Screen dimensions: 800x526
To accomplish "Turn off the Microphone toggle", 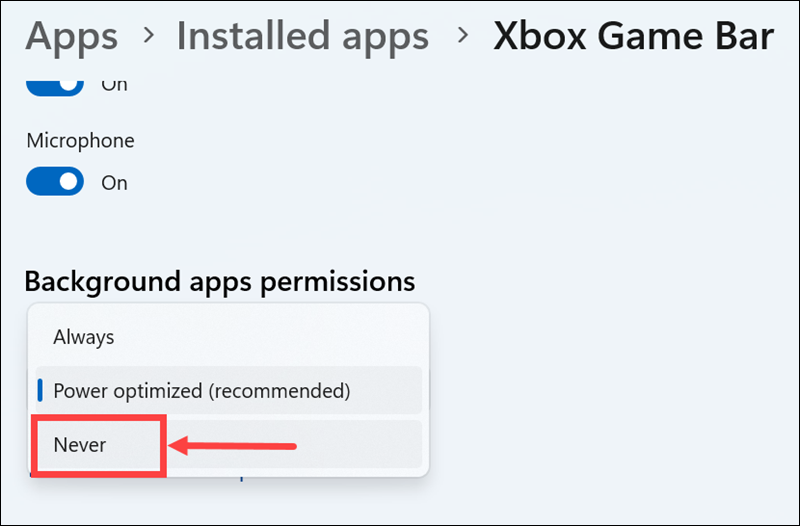I will tap(55, 181).
